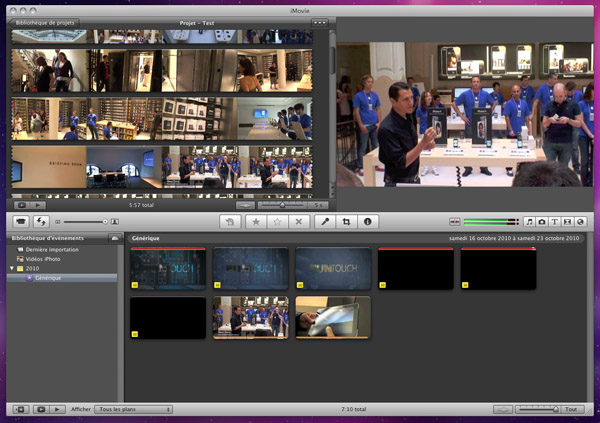Viewport: 600px width, 423px height.
Task: Select the black clip in second row
Action: point(168,318)
